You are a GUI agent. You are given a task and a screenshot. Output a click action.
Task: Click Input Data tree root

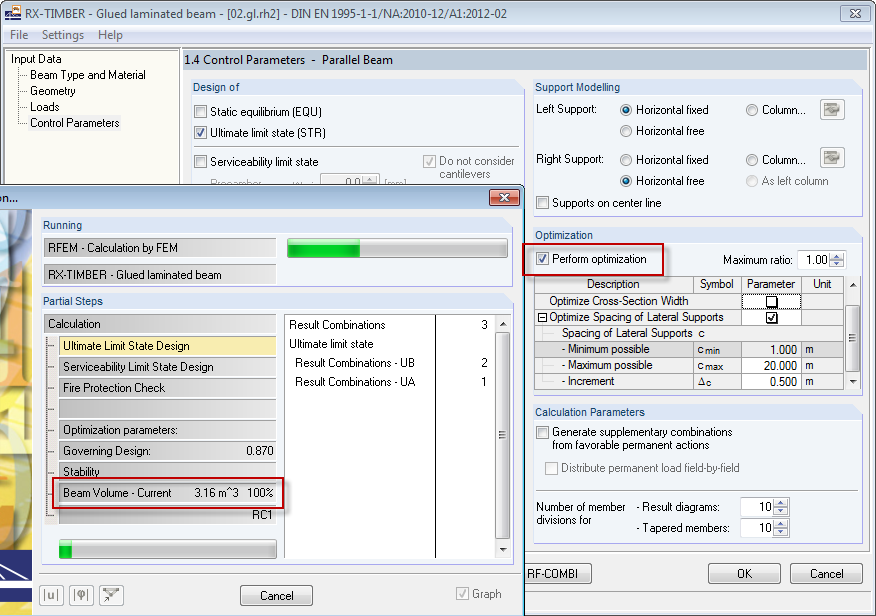point(36,59)
